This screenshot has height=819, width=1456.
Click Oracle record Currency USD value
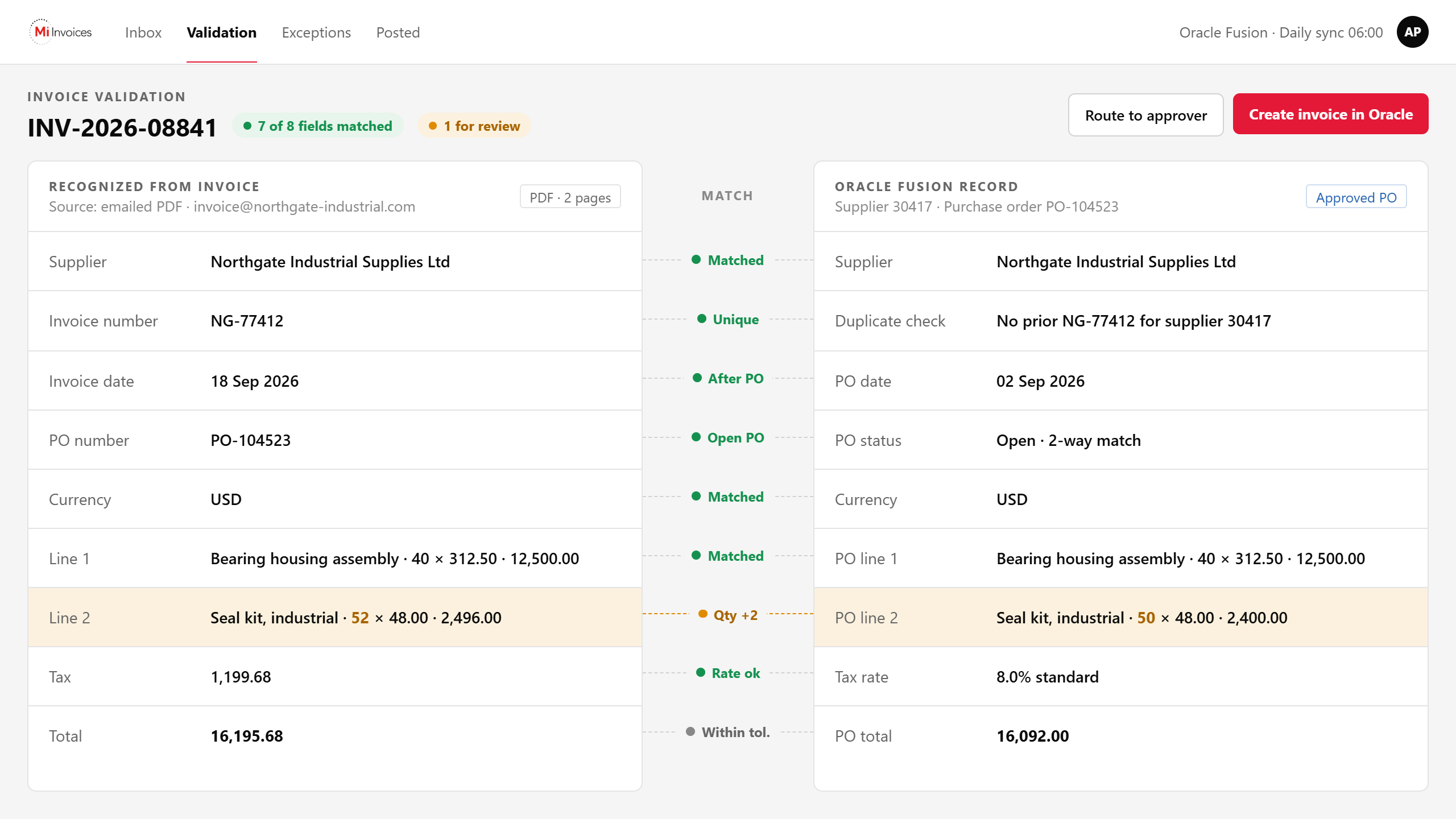point(1012,499)
